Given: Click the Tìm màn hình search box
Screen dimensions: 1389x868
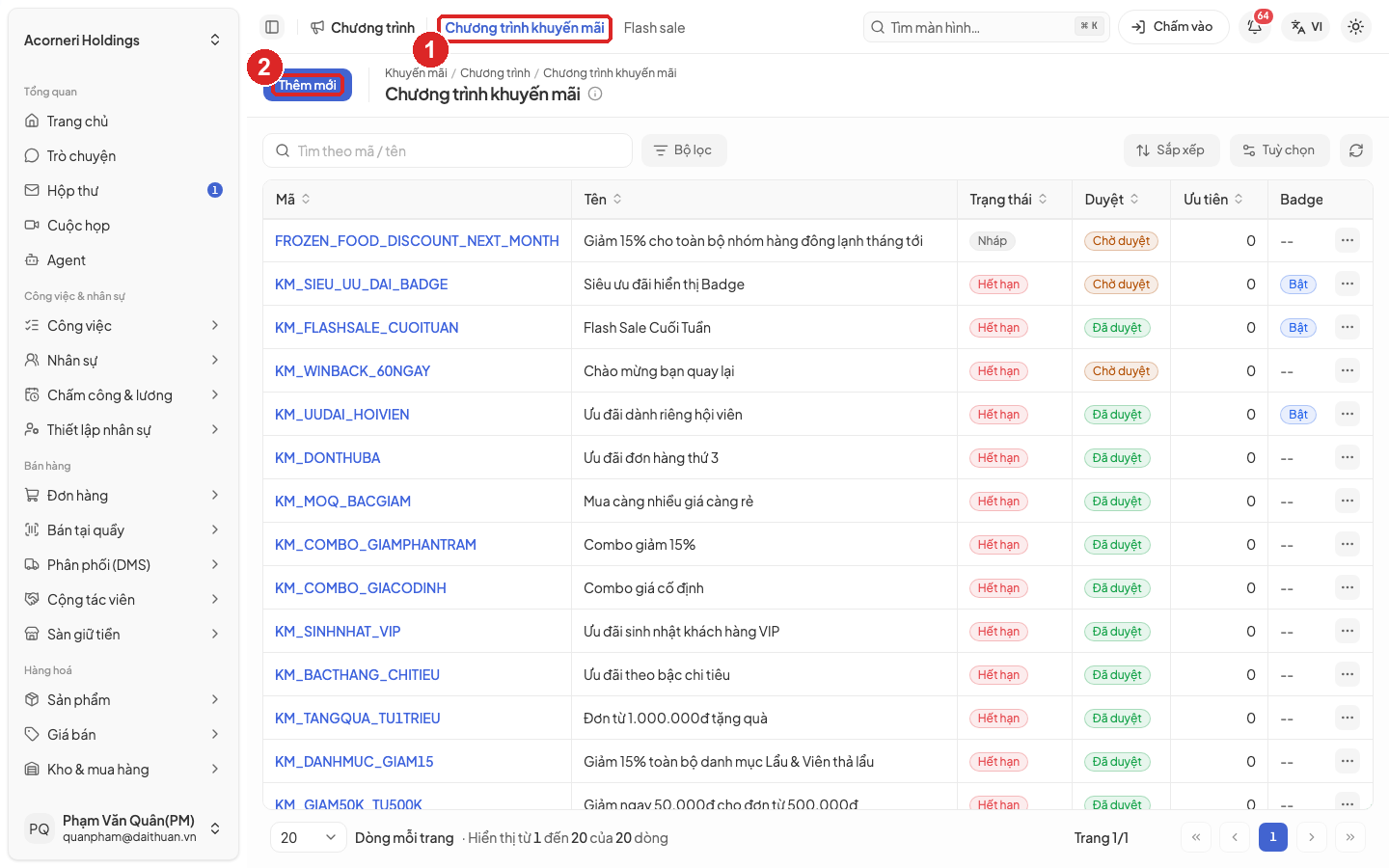Looking at the screenshot, I should pos(987,27).
